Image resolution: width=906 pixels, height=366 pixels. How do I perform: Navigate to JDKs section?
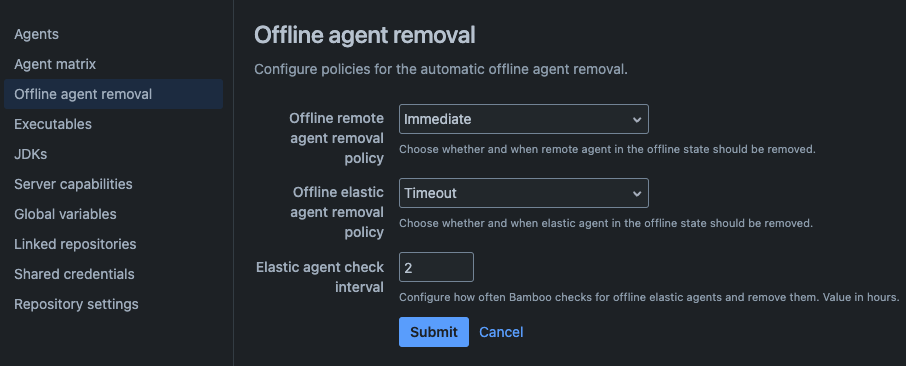(31, 154)
